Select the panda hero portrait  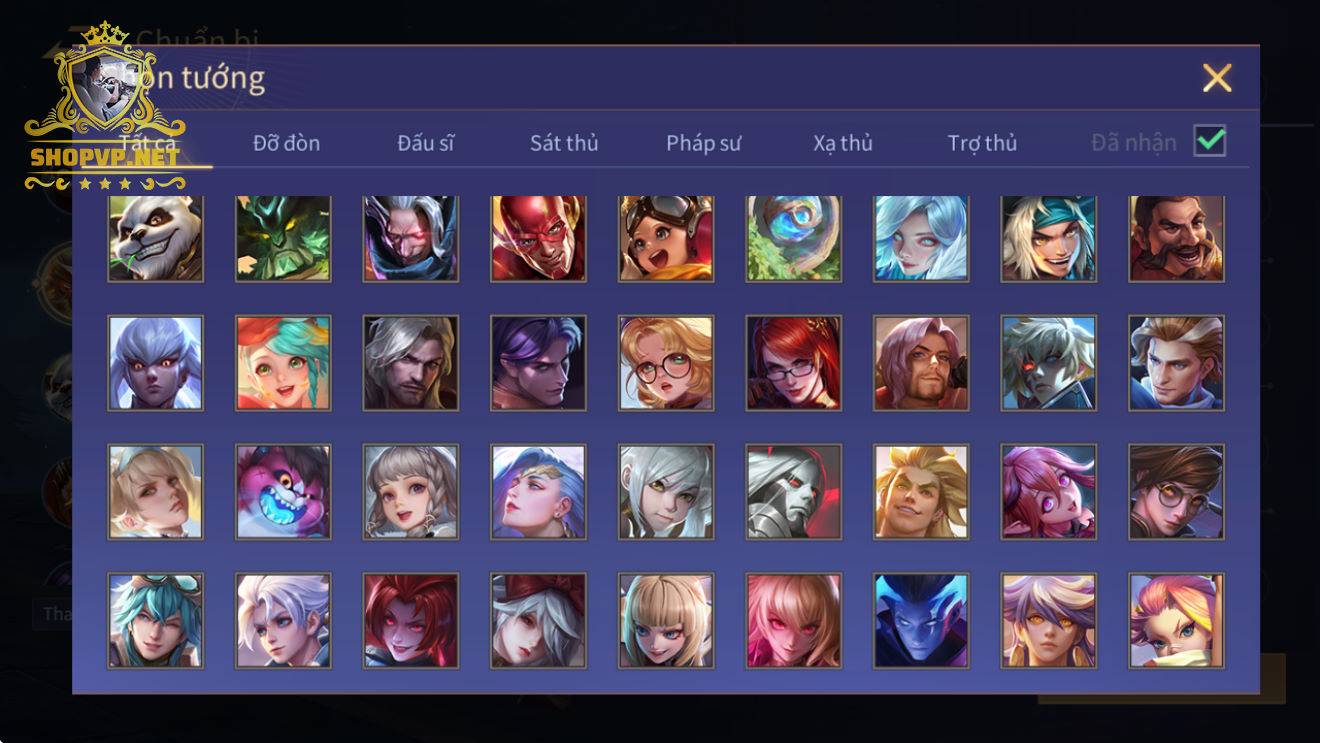coord(155,238)
